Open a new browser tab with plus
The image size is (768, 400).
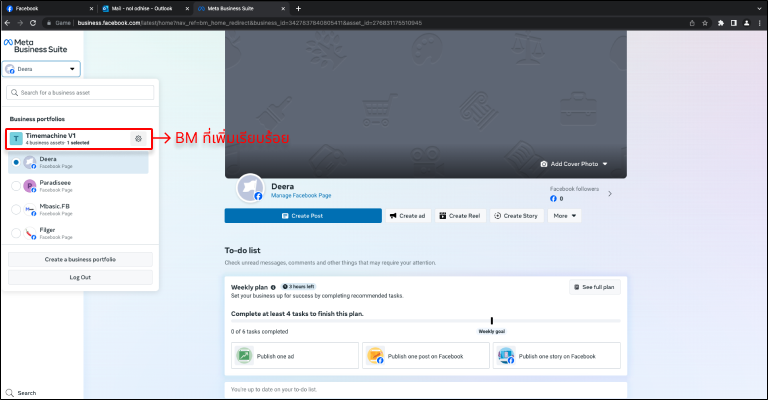(298, 8)
